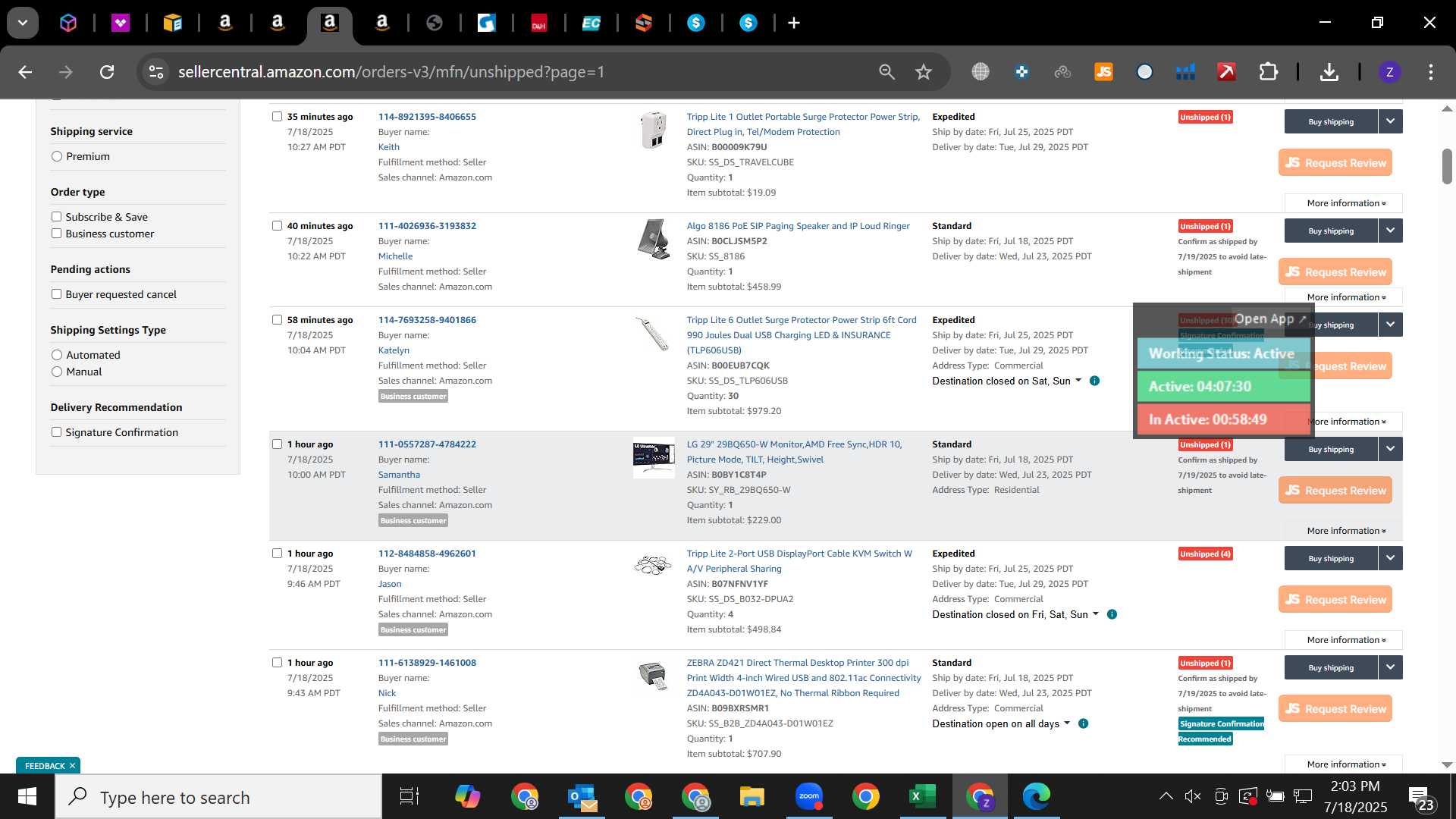Open the browser extensions puzzle icon

pyautogui.click(x=1268, y=72)
